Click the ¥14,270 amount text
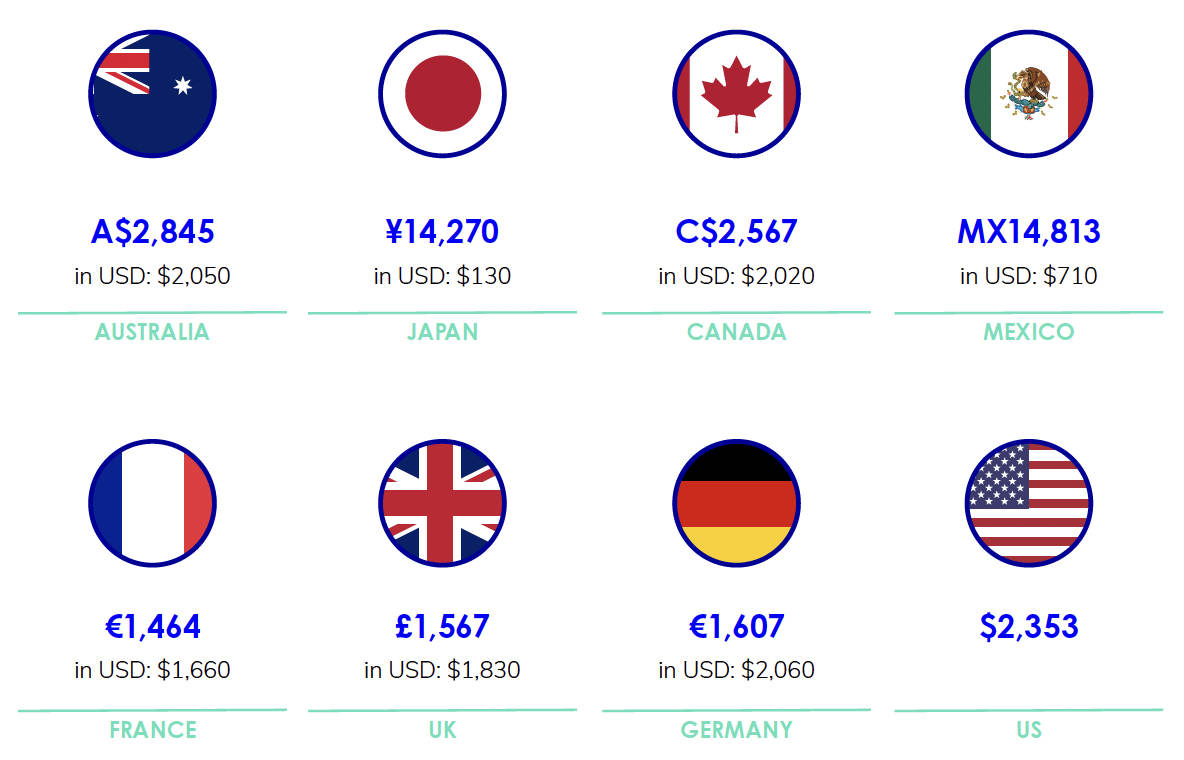1184x760 pixels. pos(442,232)
